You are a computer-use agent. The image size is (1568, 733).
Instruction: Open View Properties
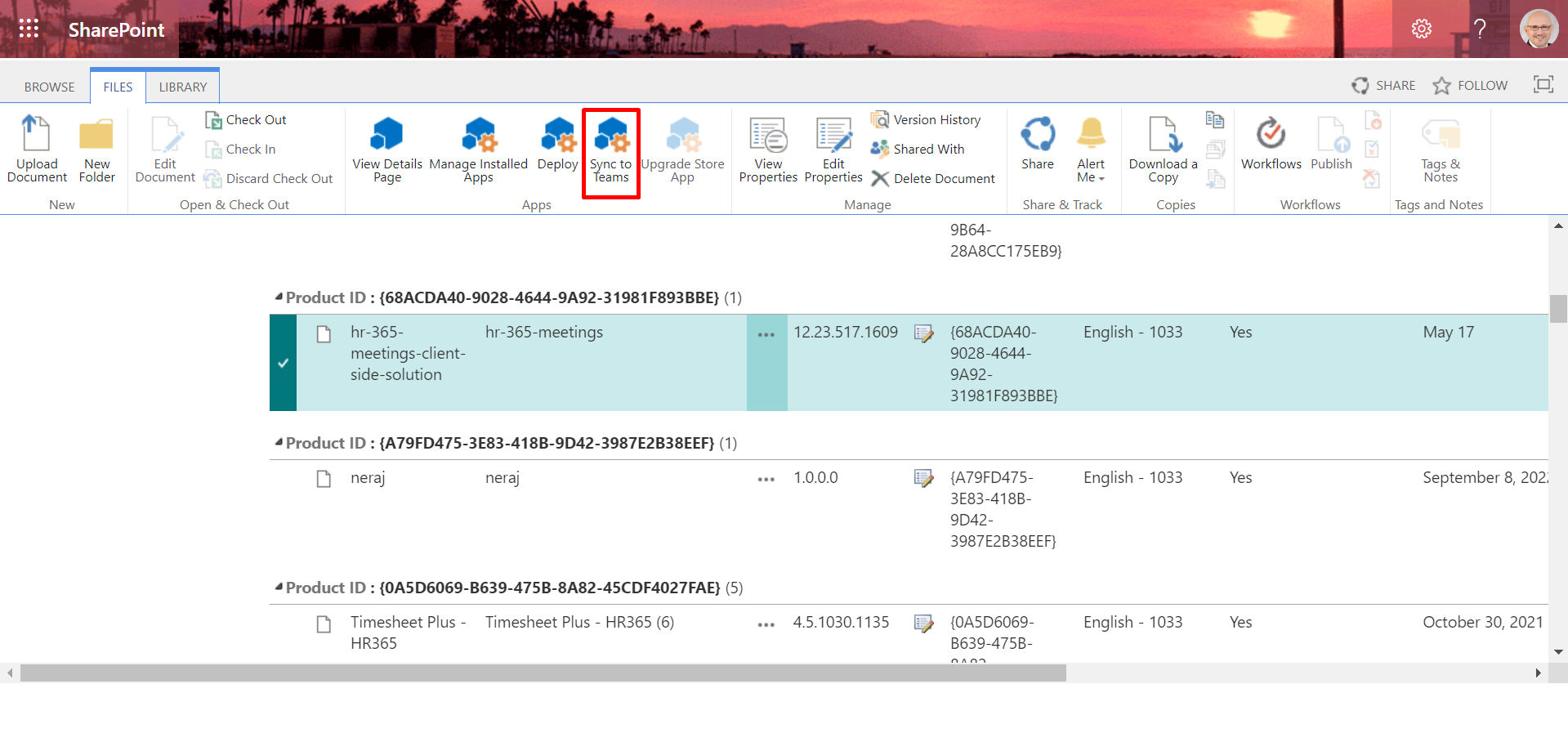click(x=768, y=149)
